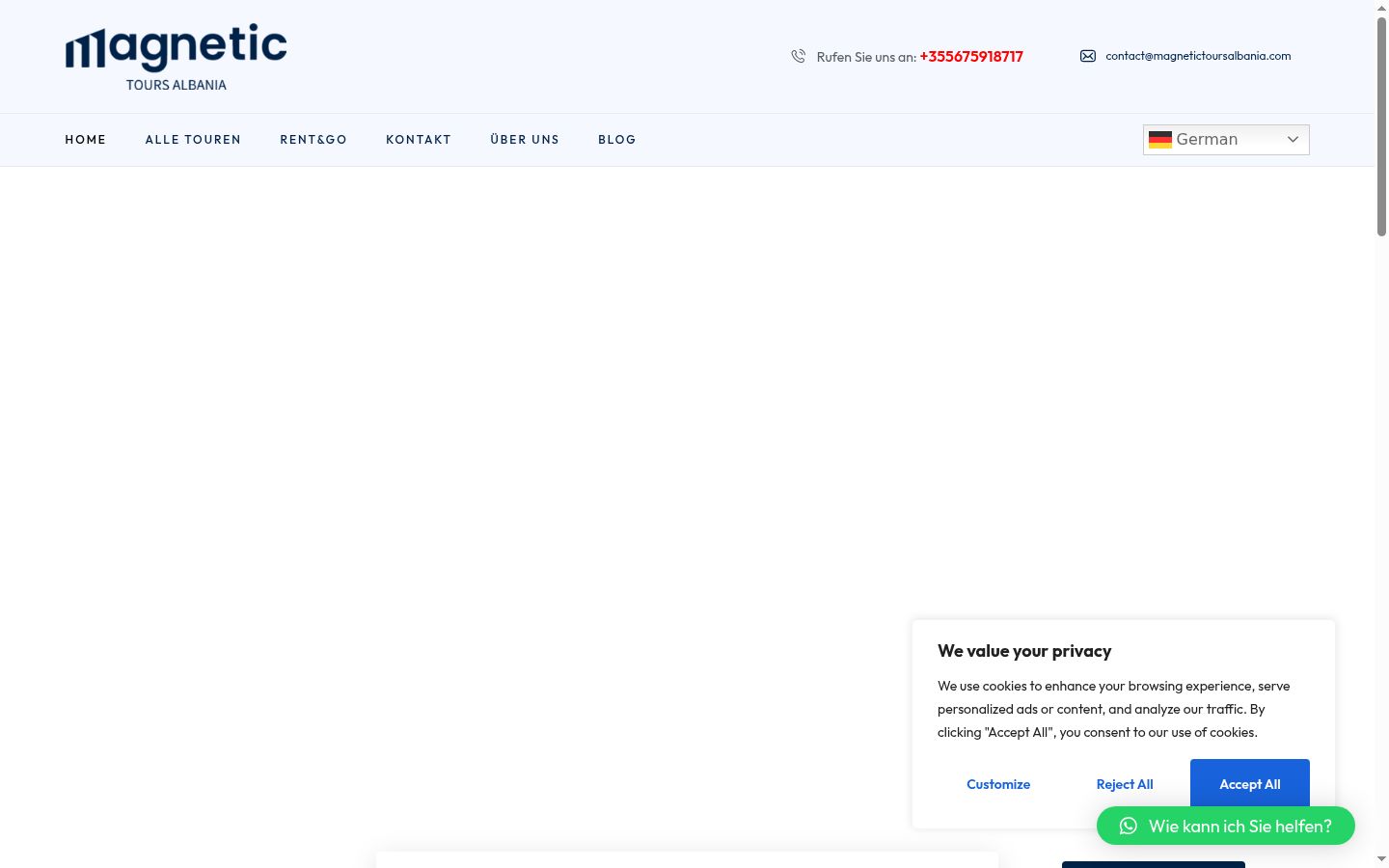The width and height of the screenshot is (1389, 868).
Task: Click the WhatsApp icon in the chat button
Action: (1128, 826)
